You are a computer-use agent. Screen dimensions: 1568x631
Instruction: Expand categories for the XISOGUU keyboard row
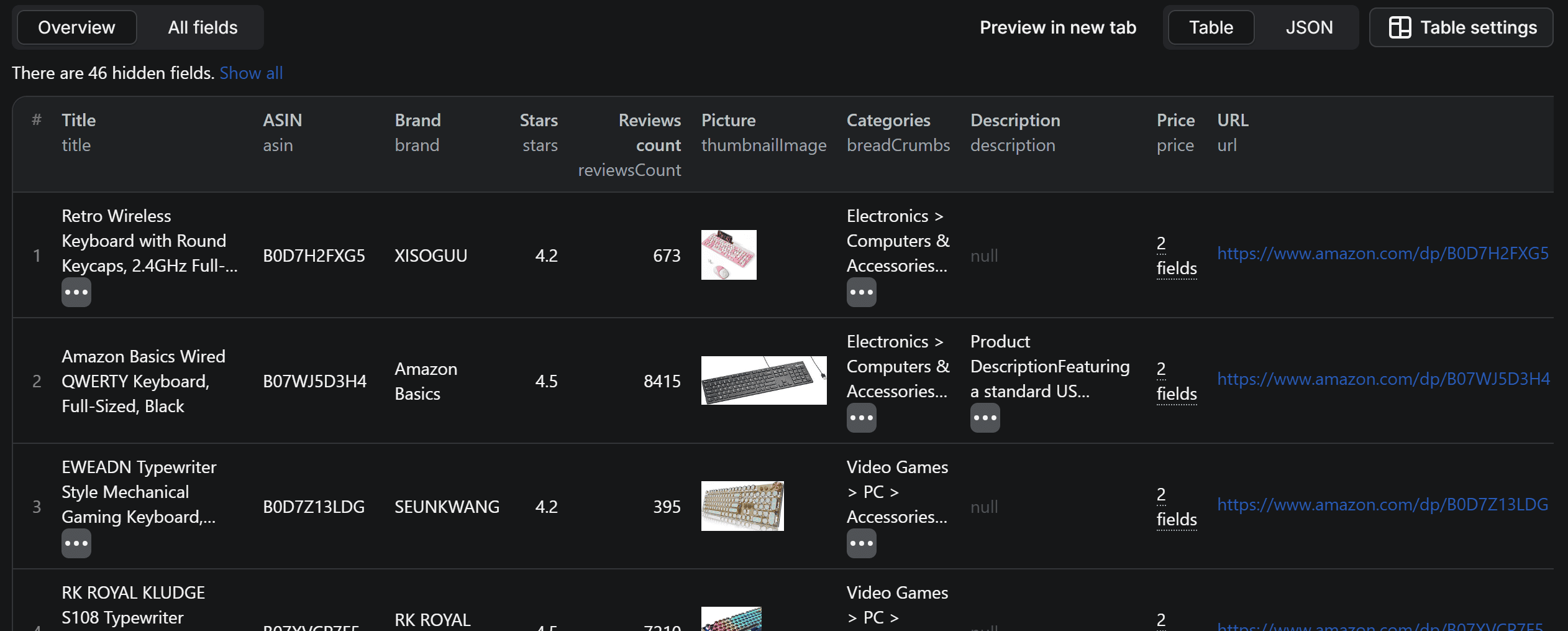pos(862,292)
